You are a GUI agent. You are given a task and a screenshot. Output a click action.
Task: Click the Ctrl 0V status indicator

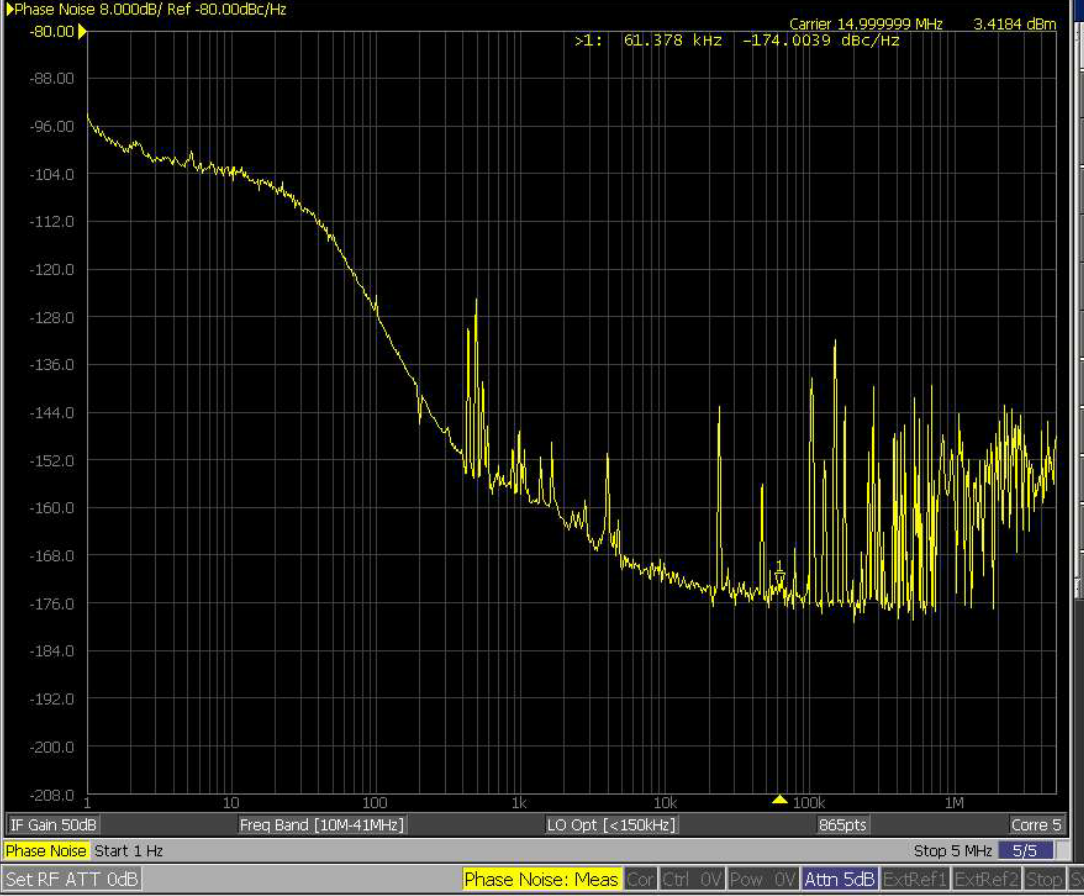coord(692,879)
